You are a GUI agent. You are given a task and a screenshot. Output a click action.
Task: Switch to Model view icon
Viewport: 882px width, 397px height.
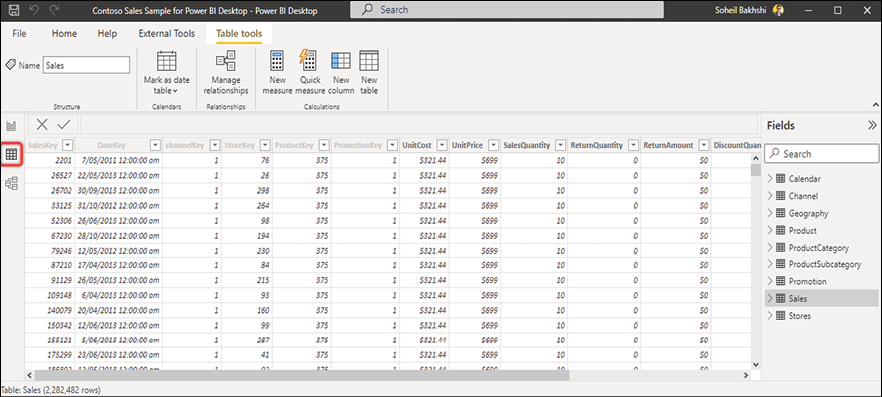(x=11, y=183)
